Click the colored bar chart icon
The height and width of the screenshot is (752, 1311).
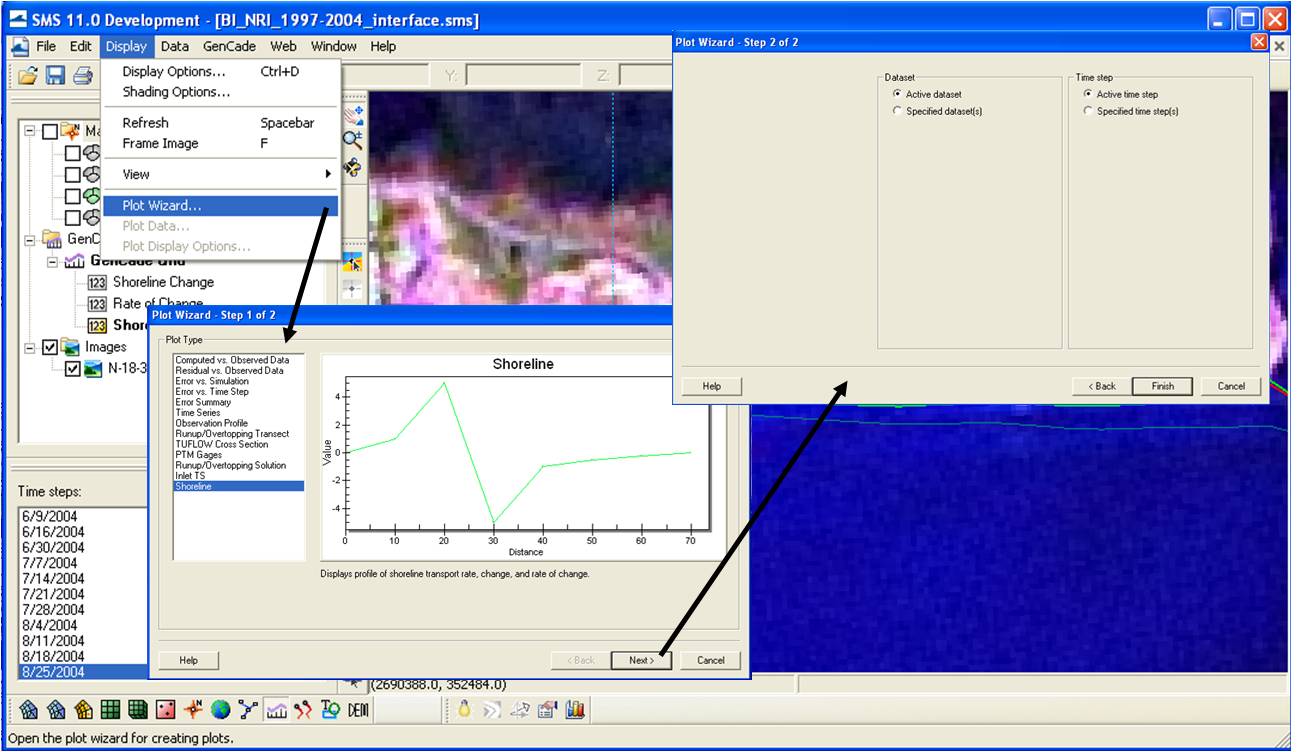click(x=575, y=710)
